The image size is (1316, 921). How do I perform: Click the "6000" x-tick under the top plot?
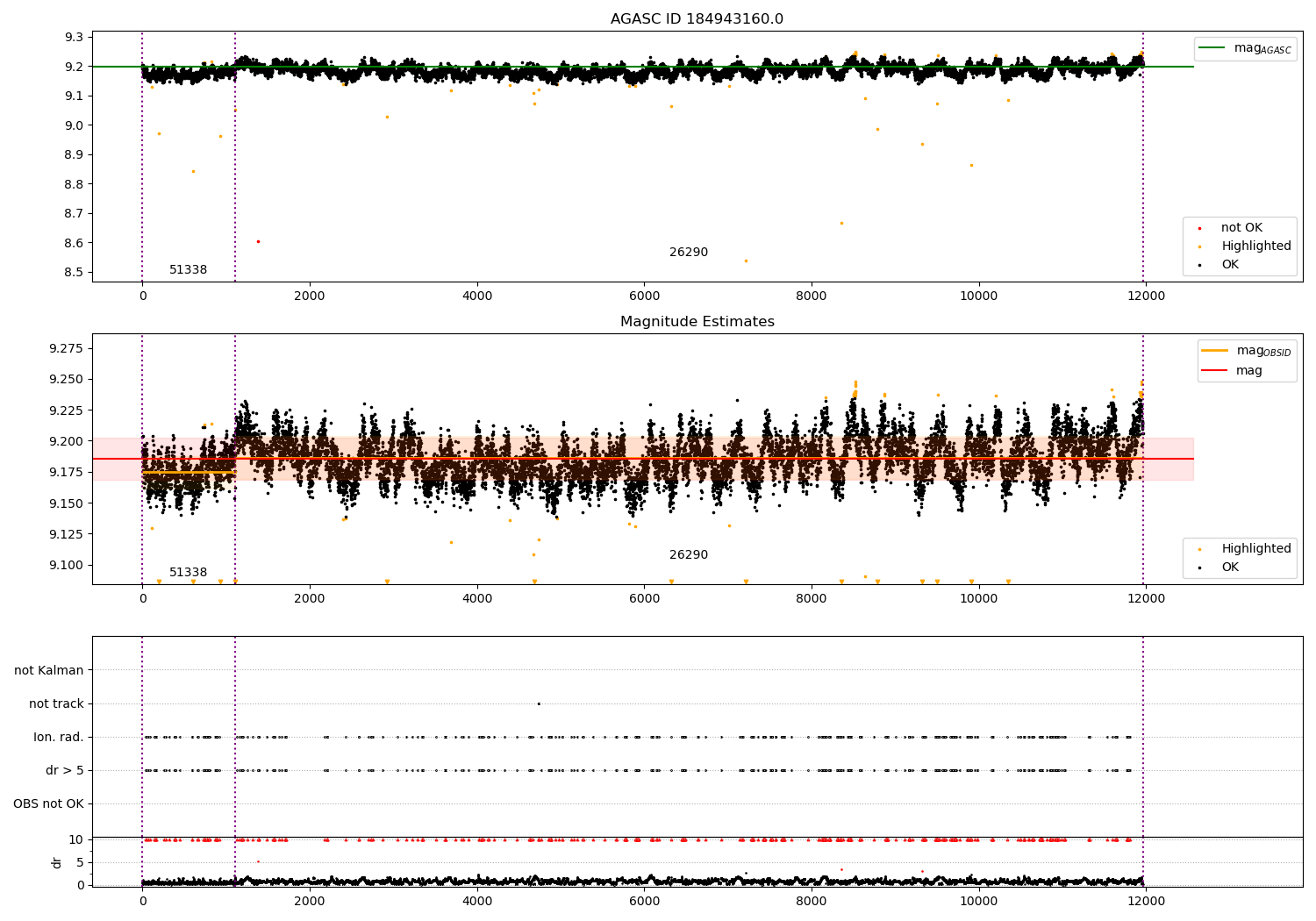(644, 296)
